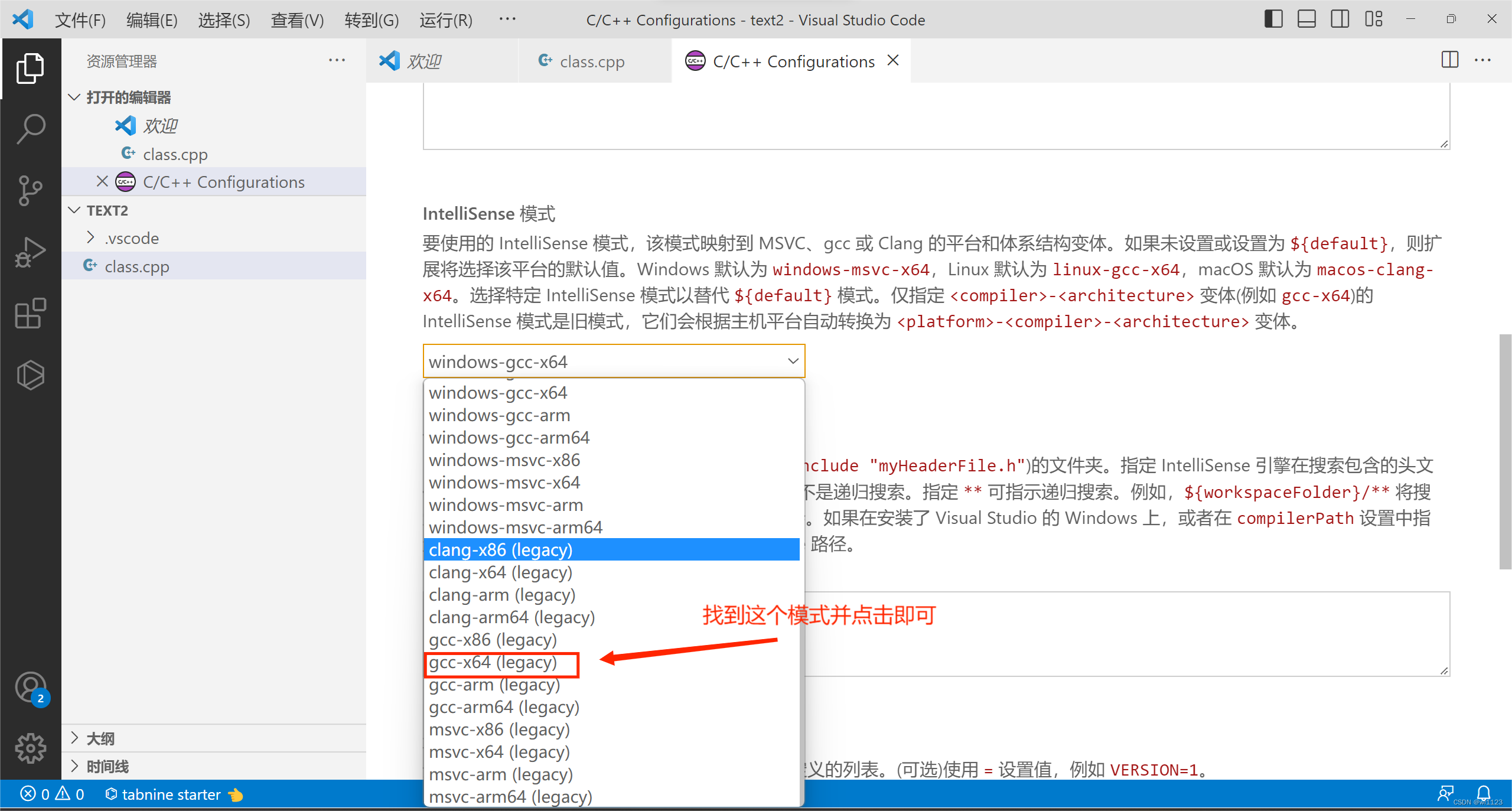Open 欢迎 in open editors list
The width and height of the screenshot is (1512, 811).
pyautogui.click(x=214, y=125)
